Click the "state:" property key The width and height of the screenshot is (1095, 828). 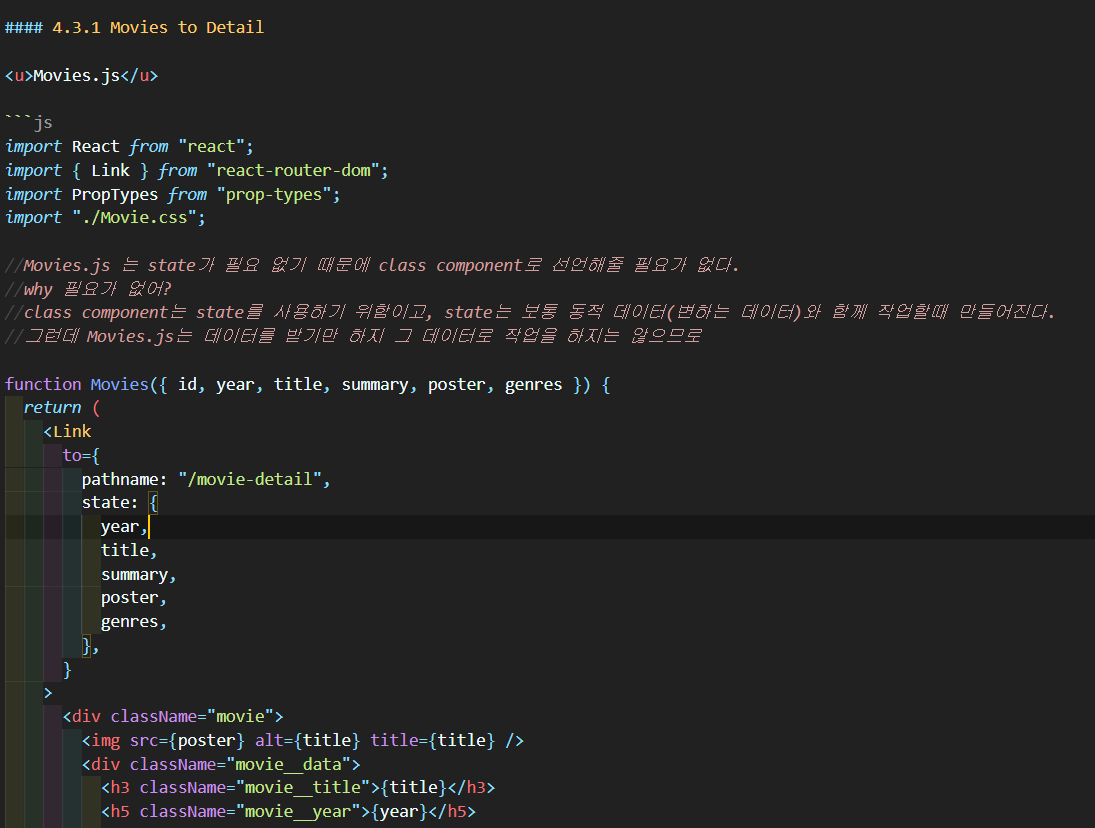tap(110, 503)
